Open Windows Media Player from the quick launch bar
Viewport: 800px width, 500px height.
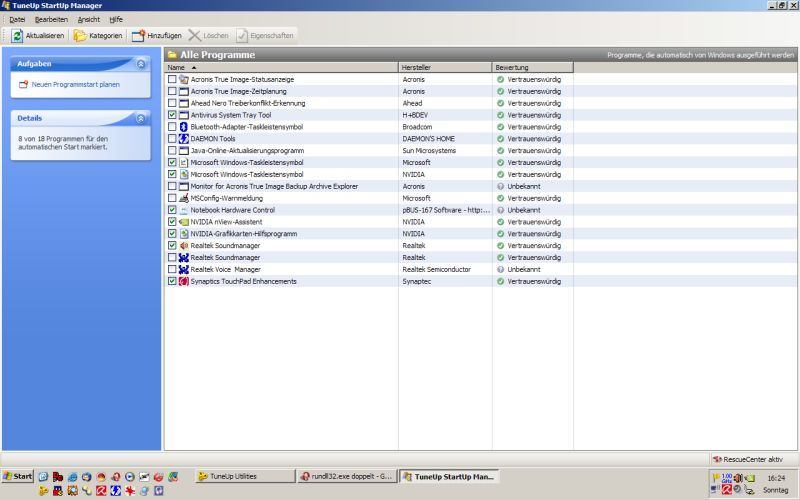point(130,477)
